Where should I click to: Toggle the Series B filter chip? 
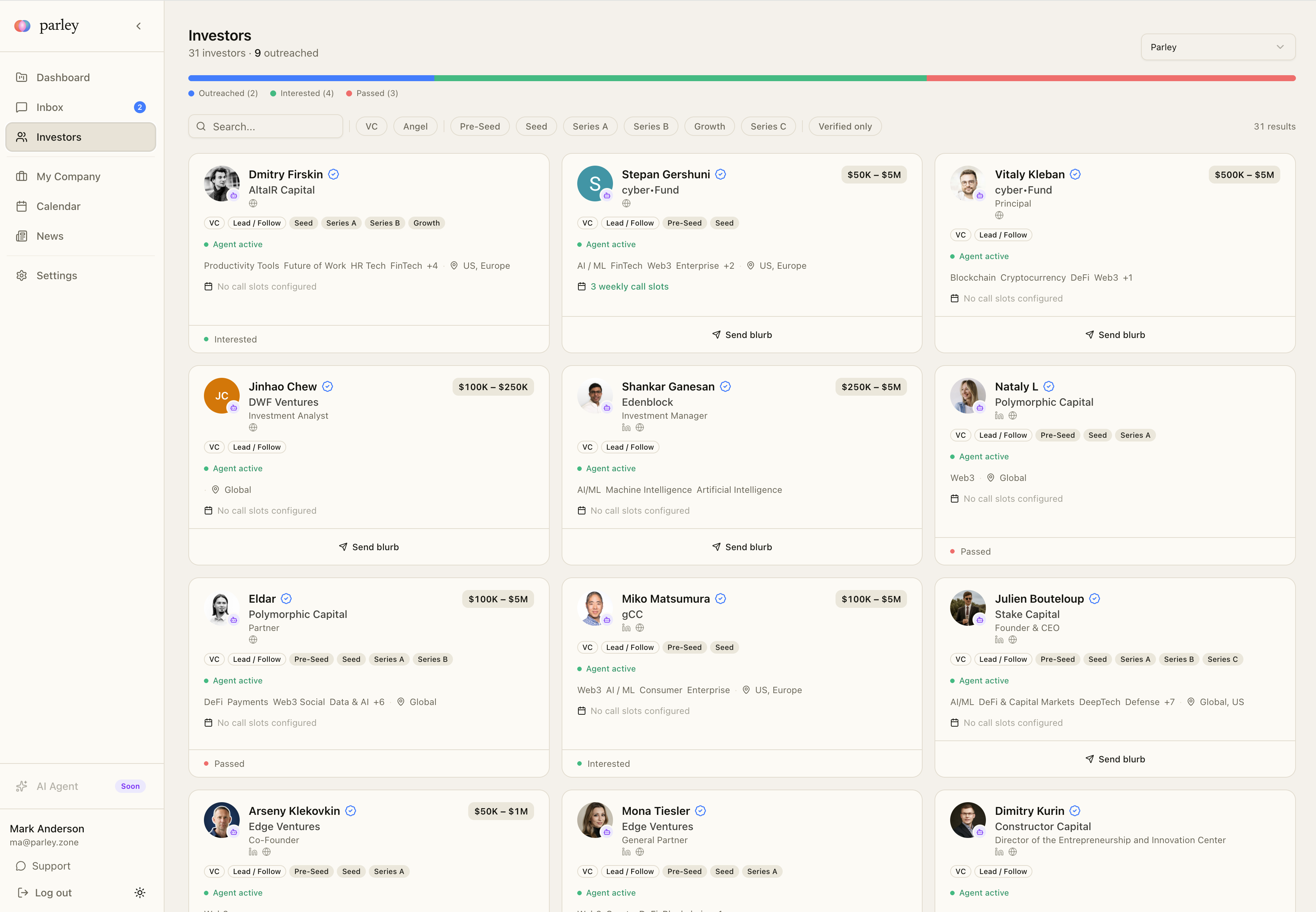pos(651,126)
